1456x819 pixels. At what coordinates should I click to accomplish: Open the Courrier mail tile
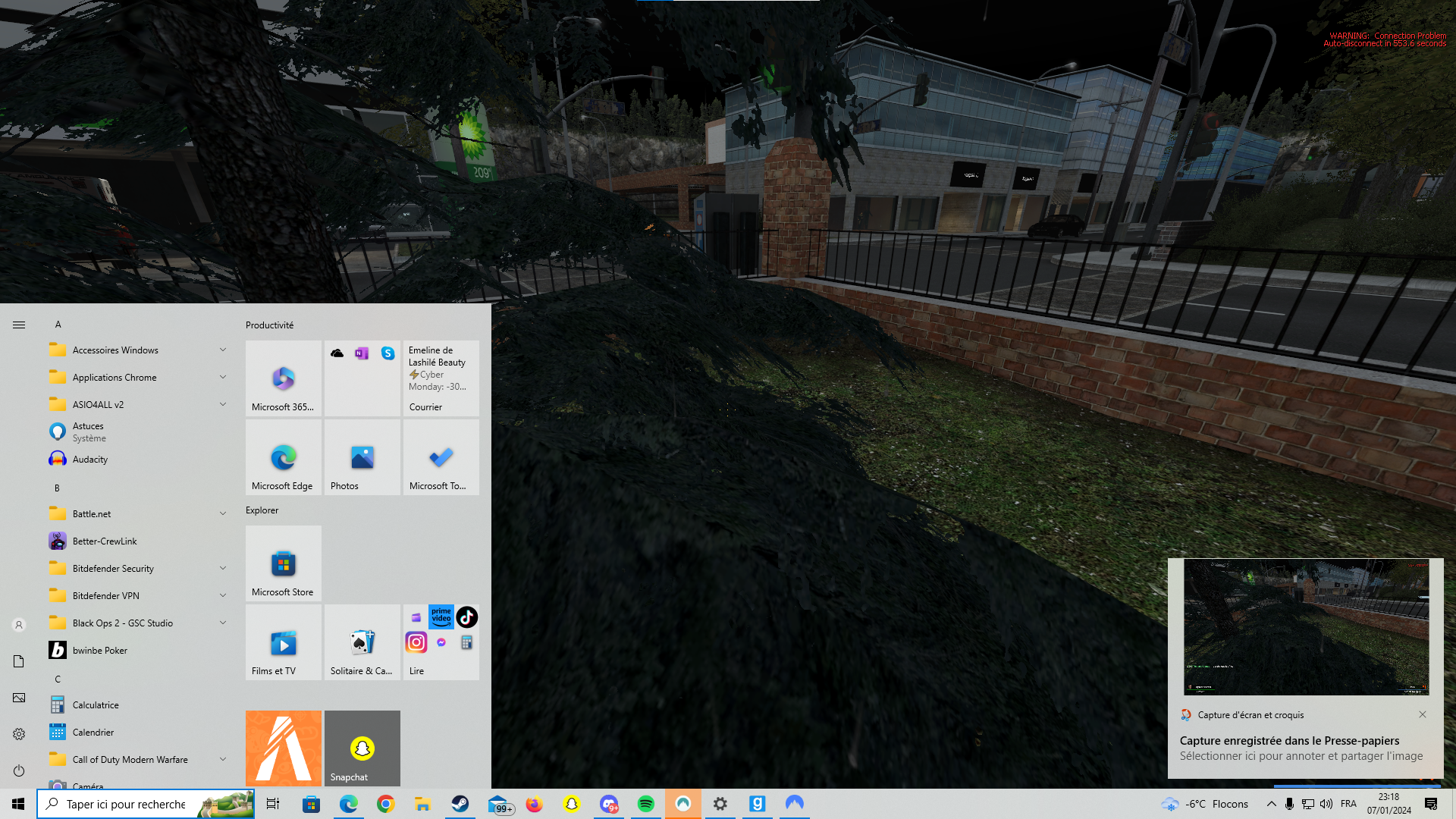[x=441, y=378]
